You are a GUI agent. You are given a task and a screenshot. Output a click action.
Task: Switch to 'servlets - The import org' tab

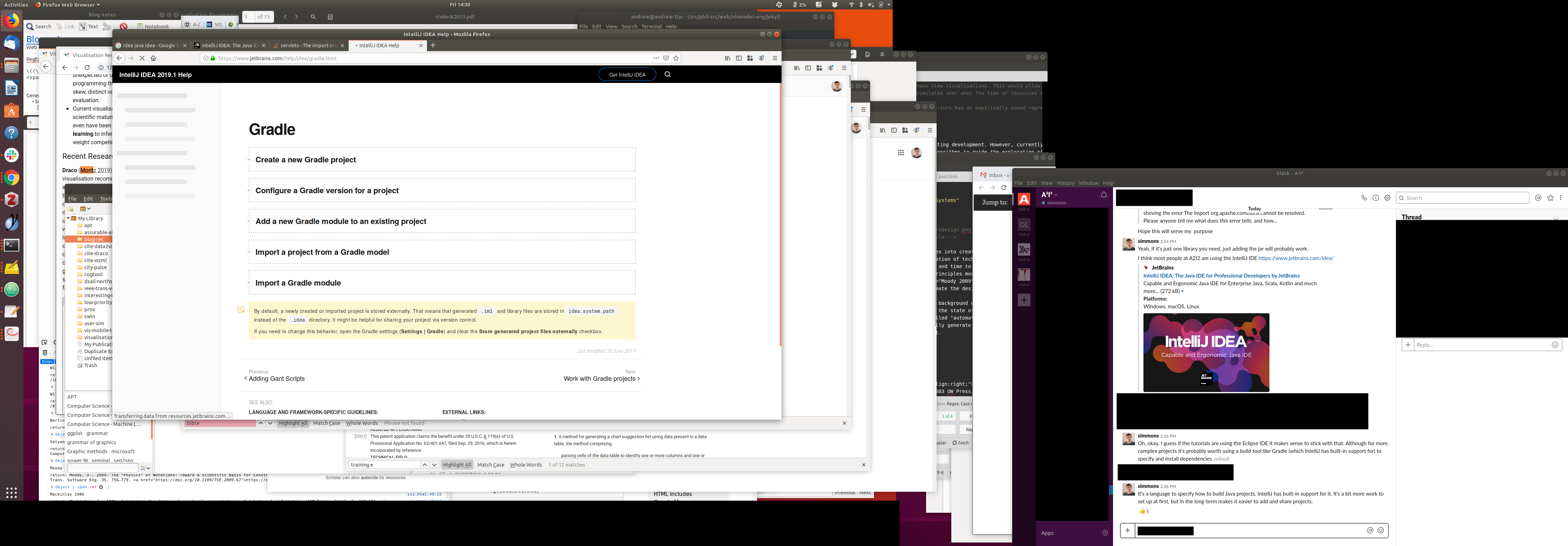click(308, 45)
